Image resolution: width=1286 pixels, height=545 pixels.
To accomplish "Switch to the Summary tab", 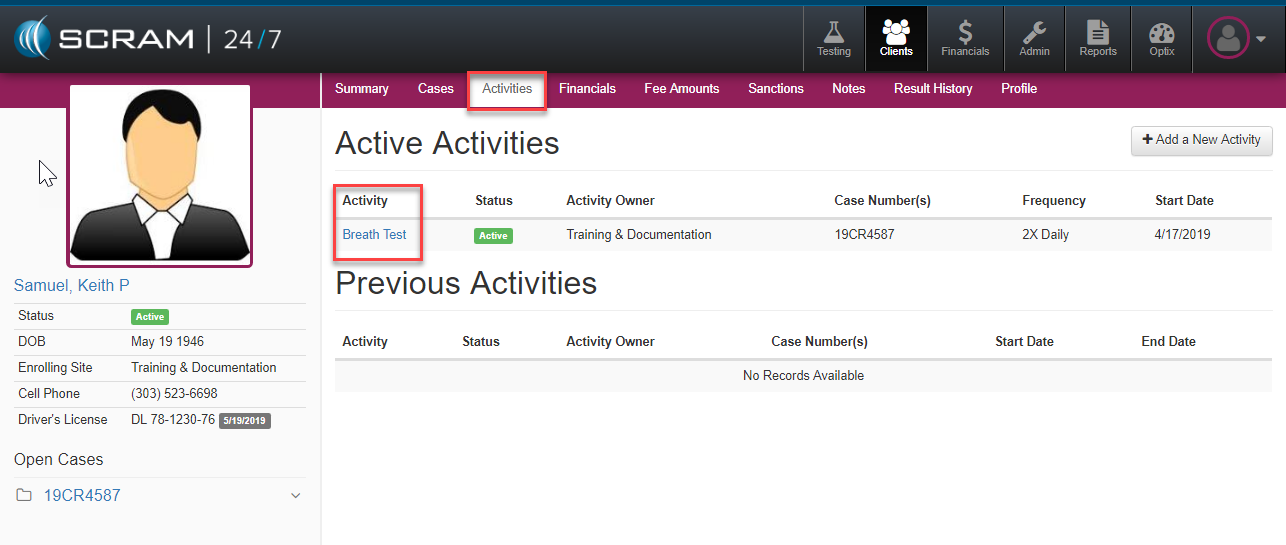I will coord(361,89).
